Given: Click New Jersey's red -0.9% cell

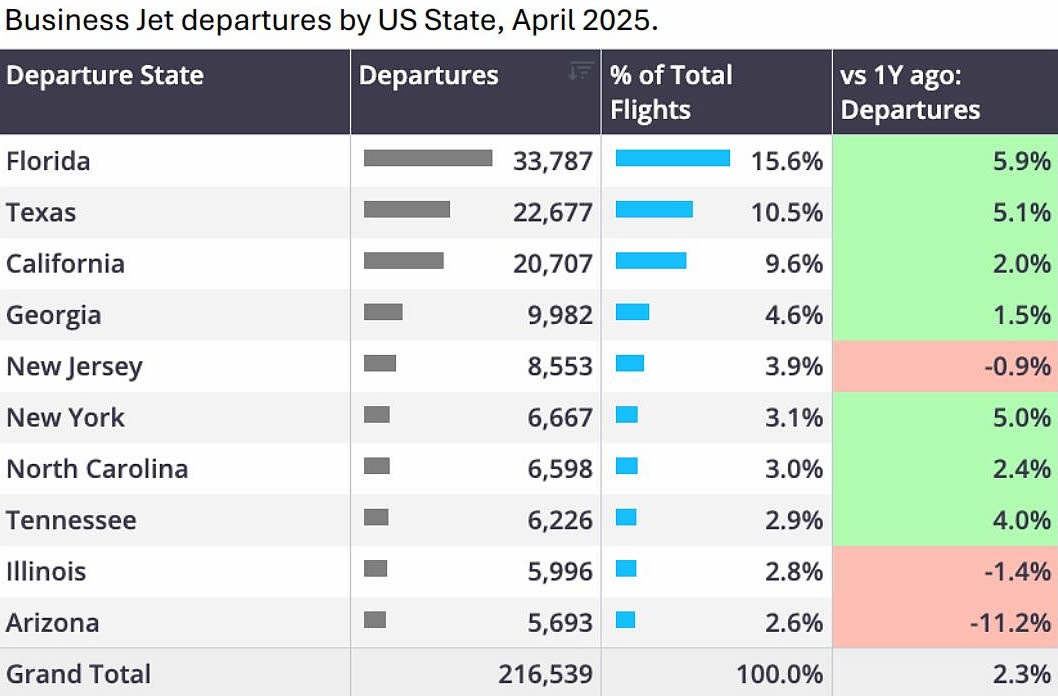Looking at the screenshot, I should pos(945,366).
